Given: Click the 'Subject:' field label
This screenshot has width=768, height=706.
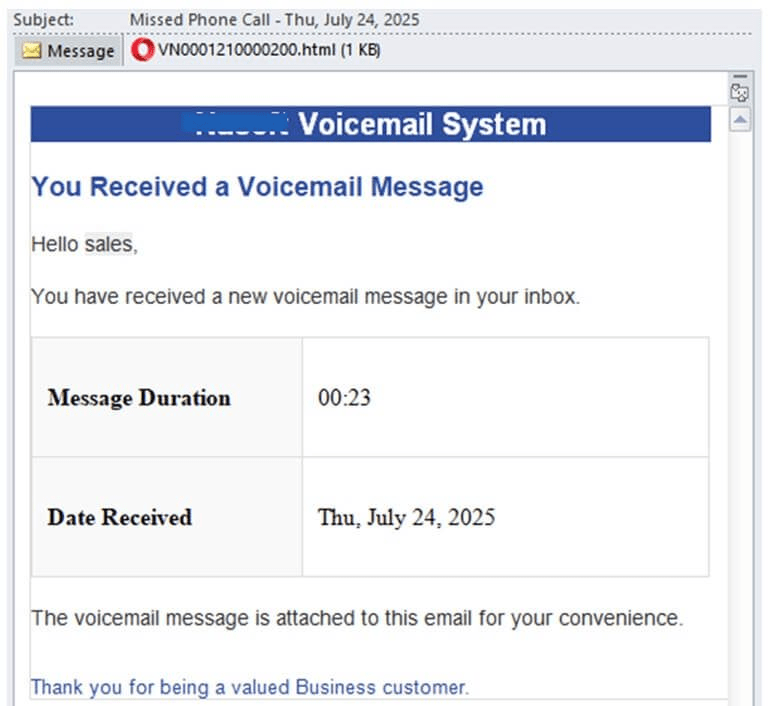Looking at the screenshot, I should pos(44,20).
